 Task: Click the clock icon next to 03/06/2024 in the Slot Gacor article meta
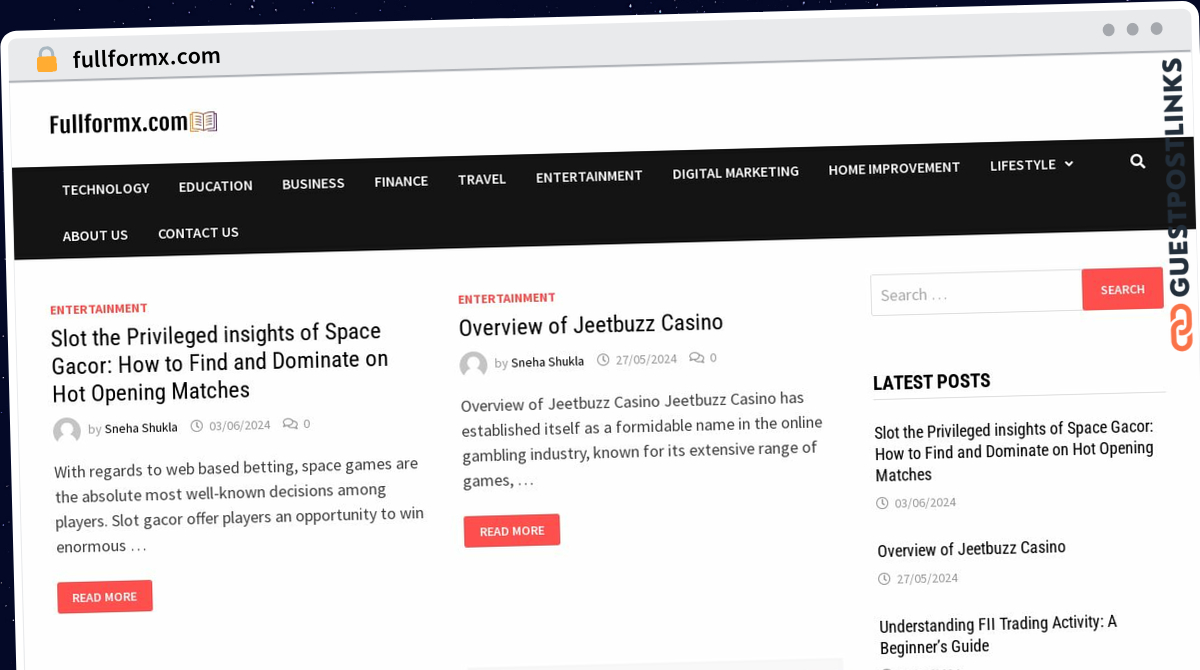pyautogui.click(x=197, y=426)
